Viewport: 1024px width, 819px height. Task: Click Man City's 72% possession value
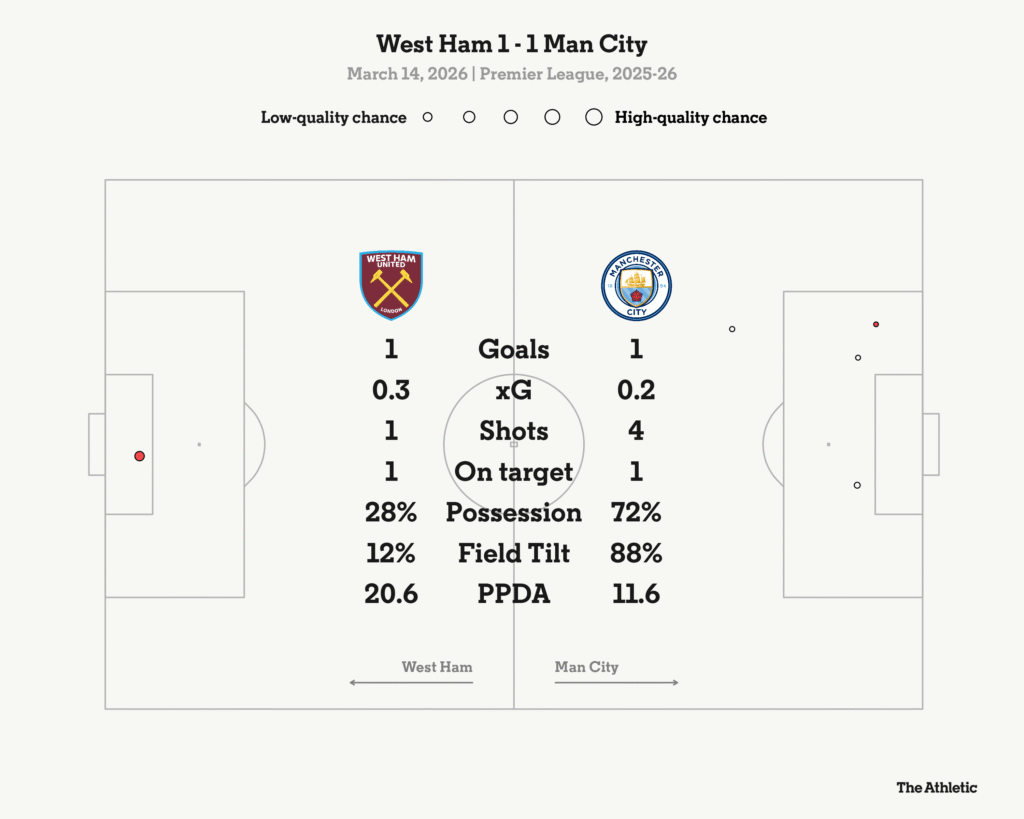[x=636, y=512]
